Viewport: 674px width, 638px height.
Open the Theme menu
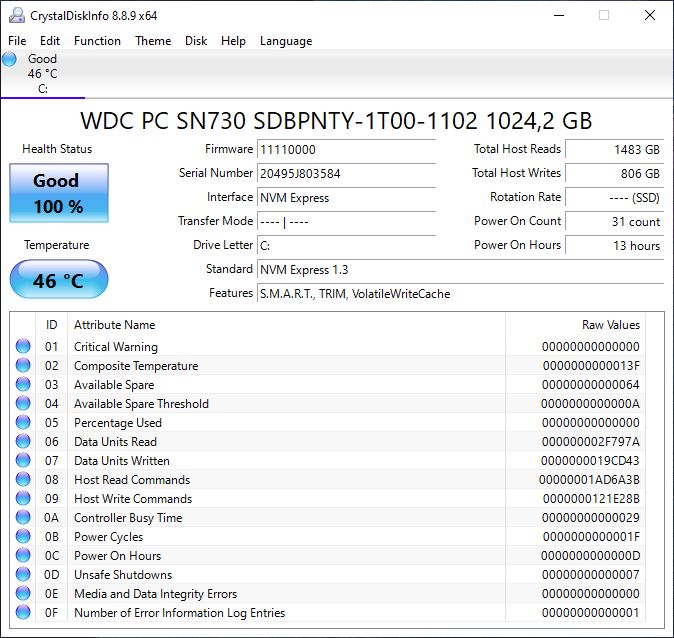[x=153, y=41]
